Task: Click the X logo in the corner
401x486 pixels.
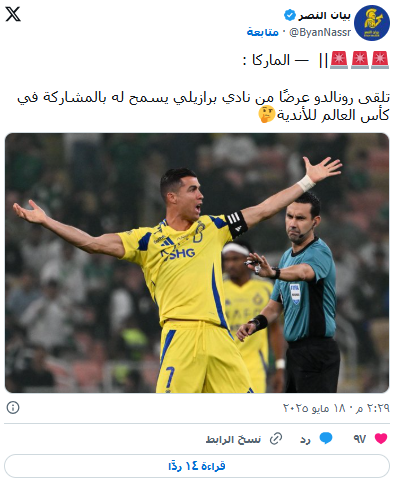Action: click(13, 14)
